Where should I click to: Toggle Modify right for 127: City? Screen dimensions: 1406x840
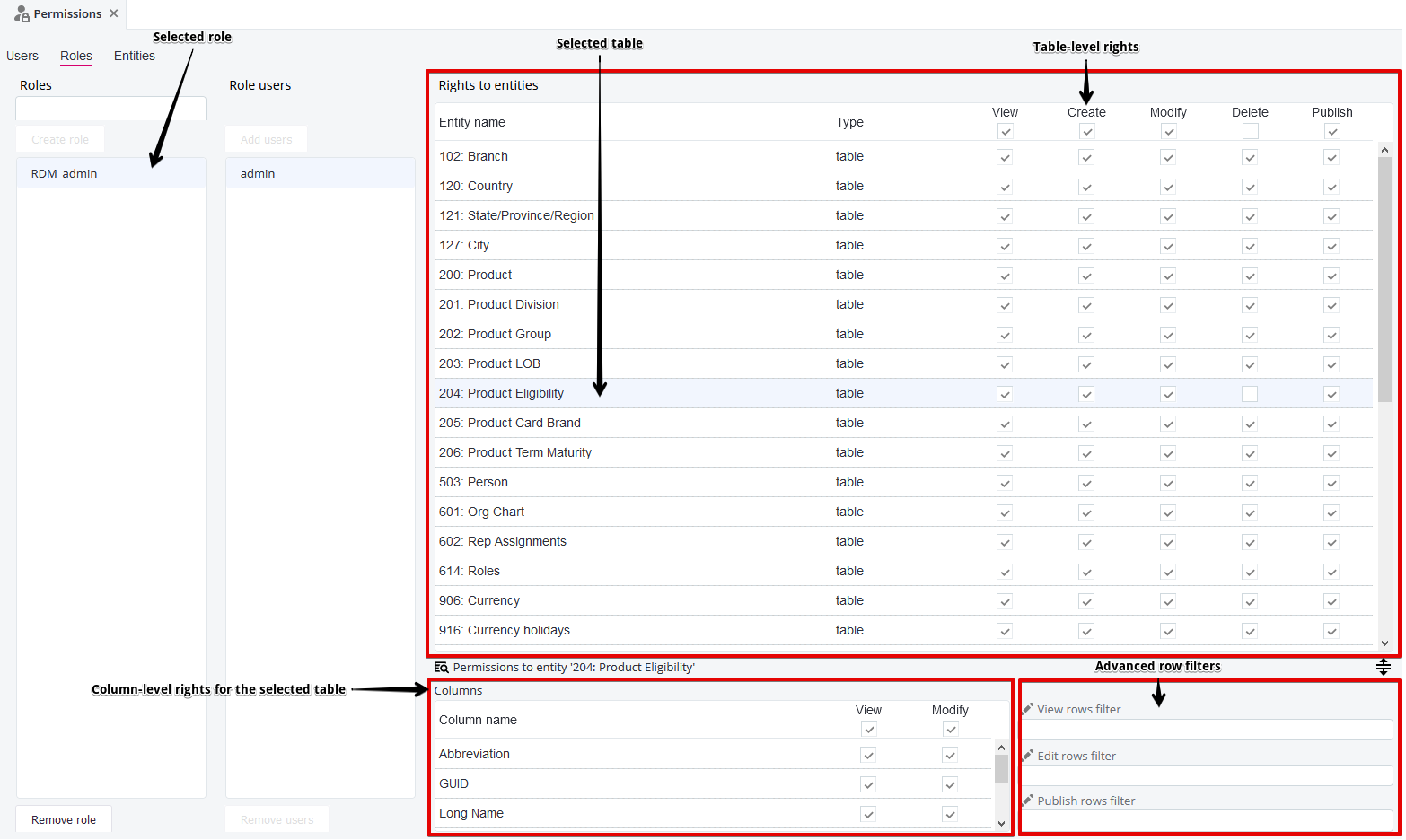click(x=1168, y=246)
